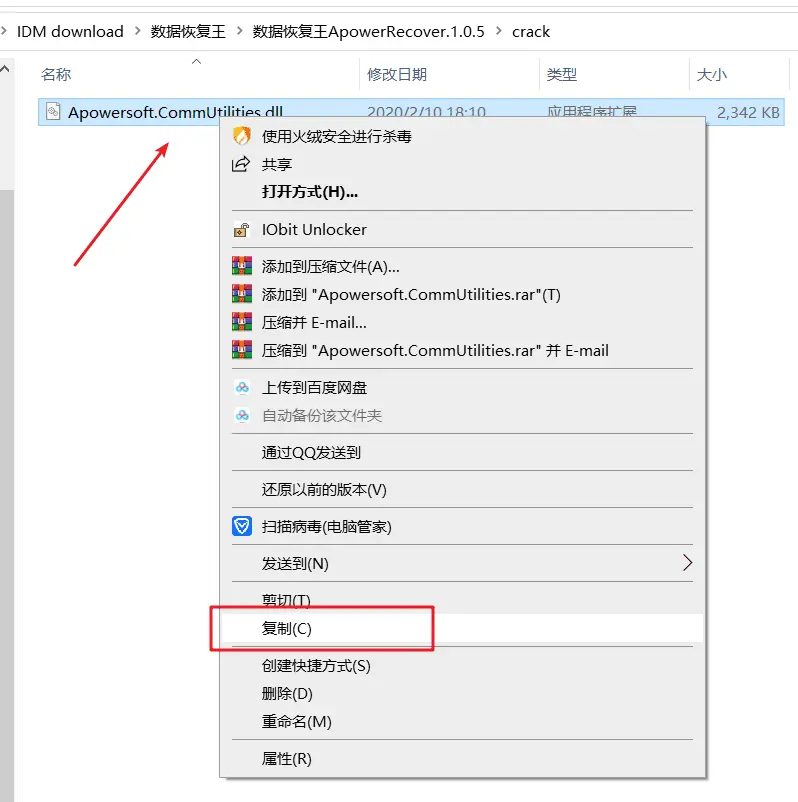Click the 2,342 KB size cell
The width and height of the screenshot is (798, 802).
tap(748, 113)
